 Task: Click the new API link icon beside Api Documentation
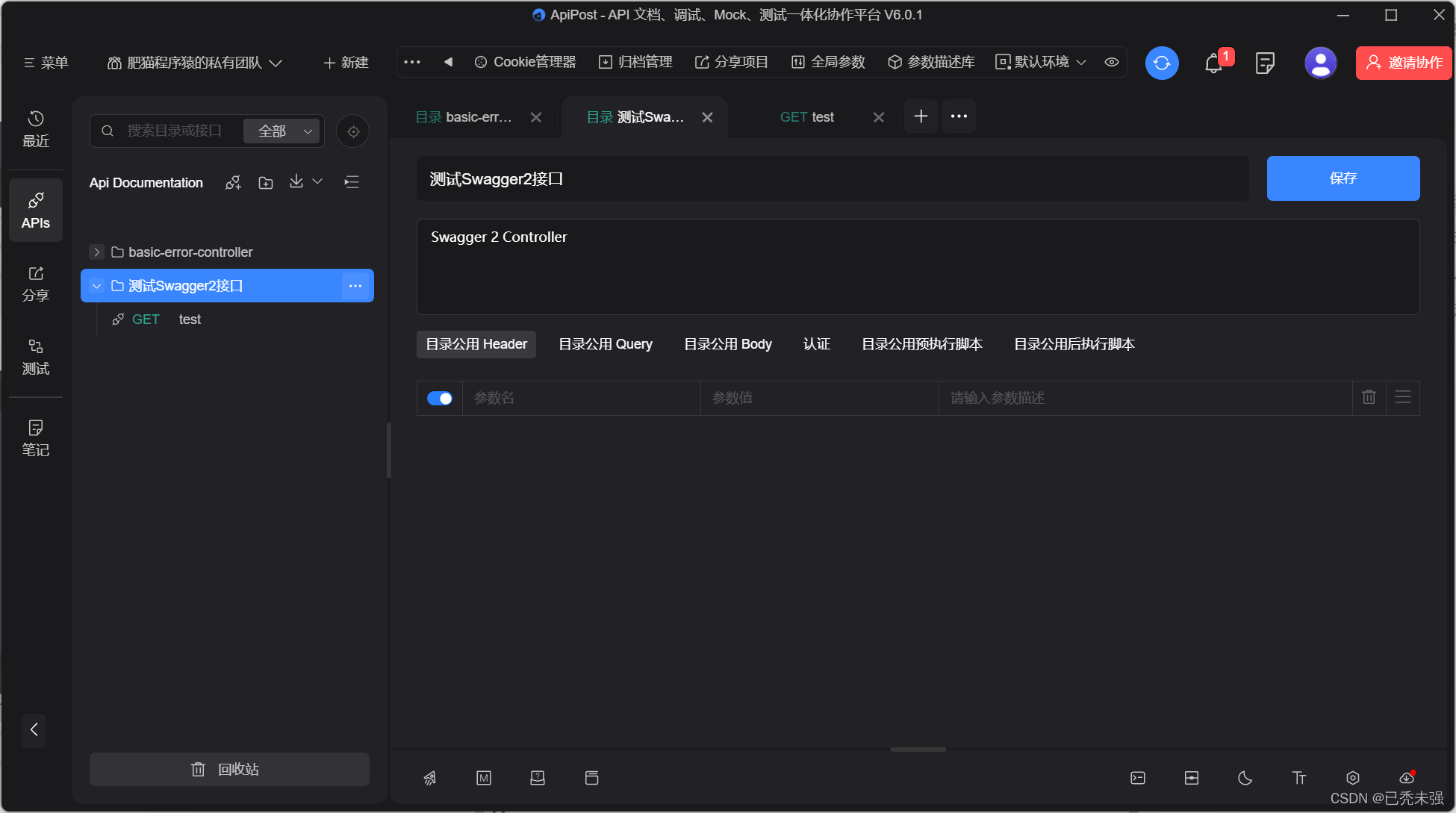pos(234,182)
